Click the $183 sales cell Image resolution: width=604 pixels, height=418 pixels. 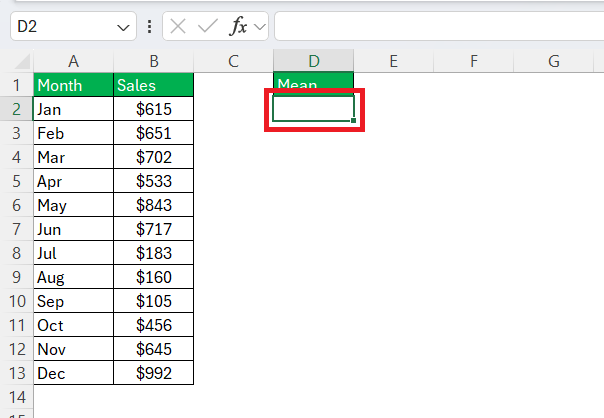pos(154,253)
